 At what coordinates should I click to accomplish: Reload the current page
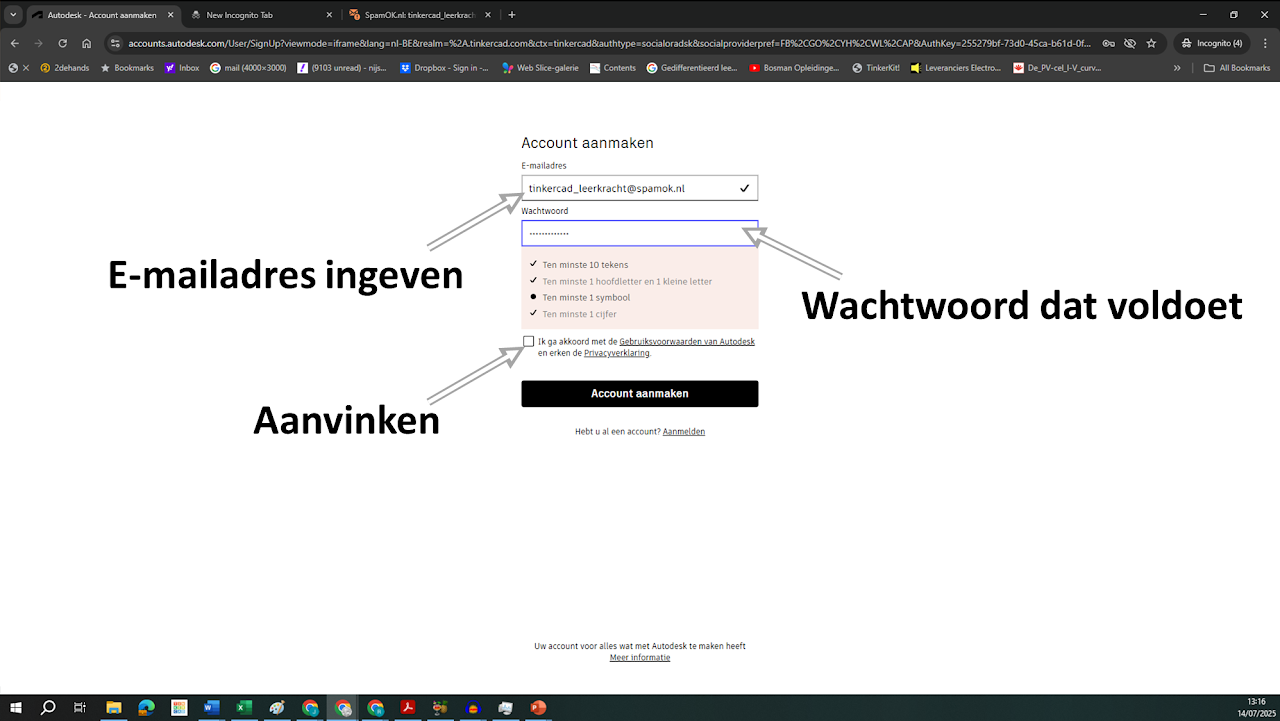63,43
